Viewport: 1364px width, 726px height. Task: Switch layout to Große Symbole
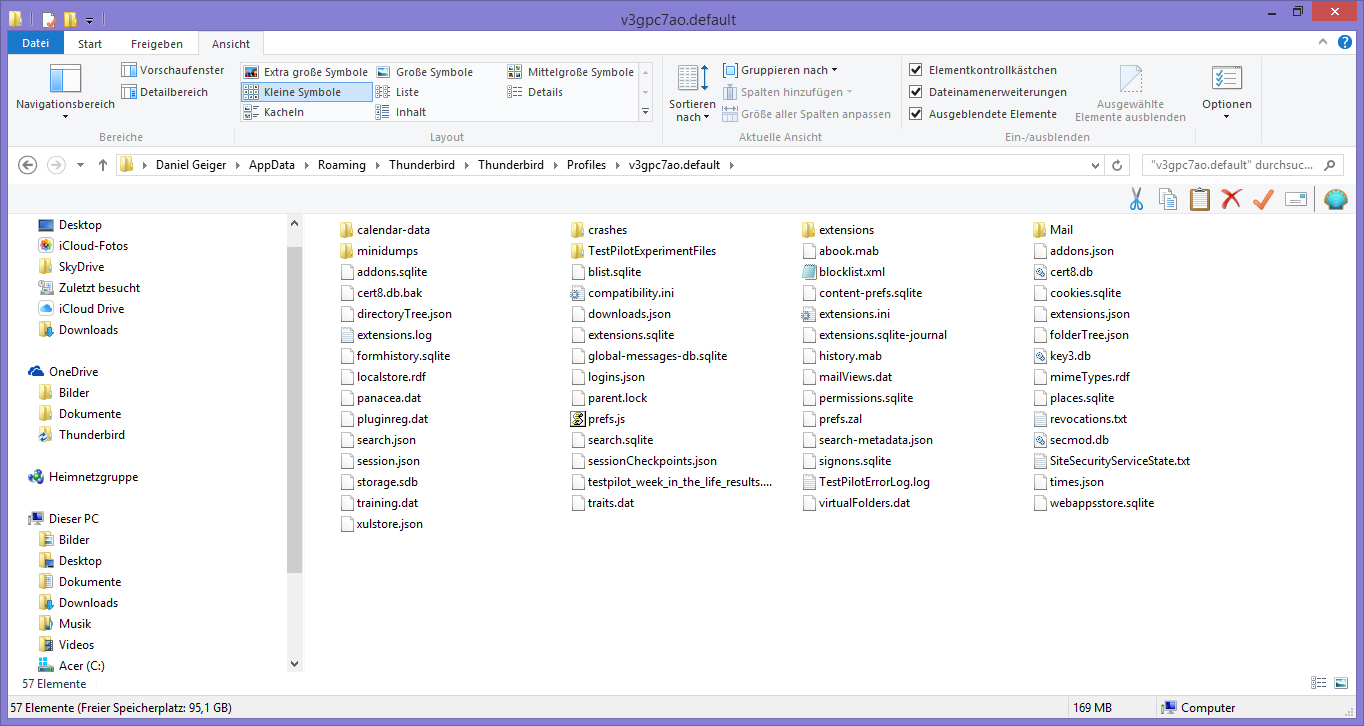pos(426,72)
